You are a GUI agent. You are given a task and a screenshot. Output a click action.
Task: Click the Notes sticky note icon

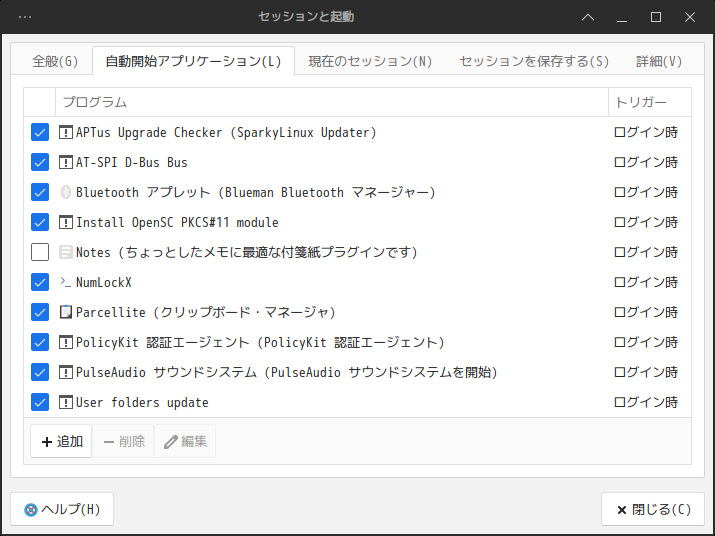(66, 252)
